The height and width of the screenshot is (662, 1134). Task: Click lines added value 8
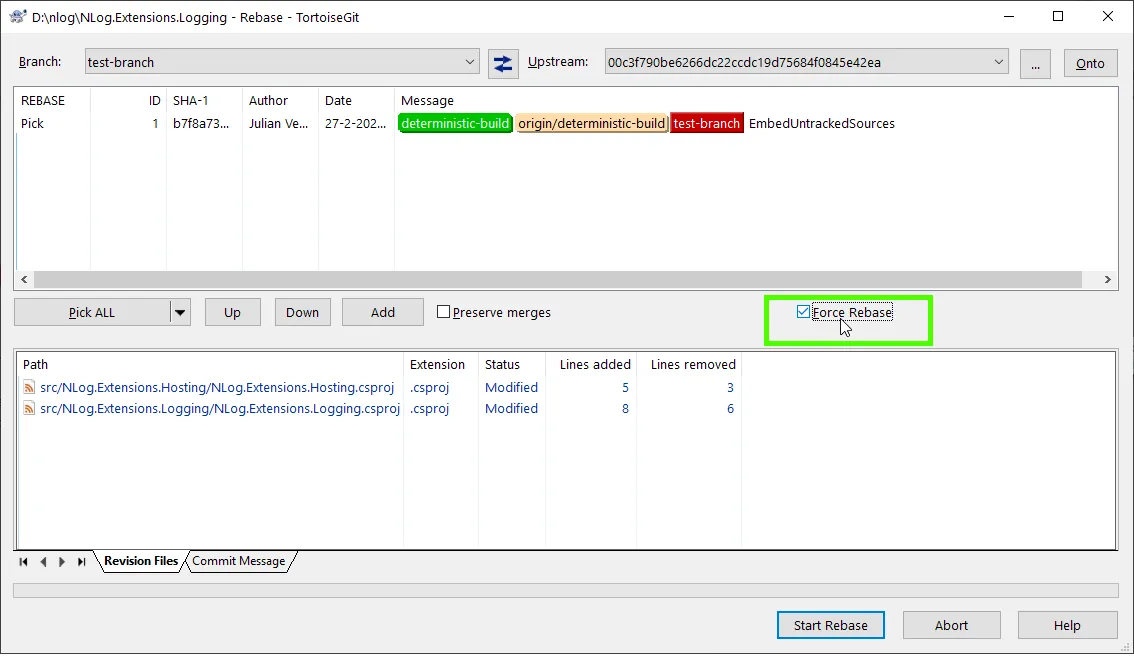[x=625, y=409]
